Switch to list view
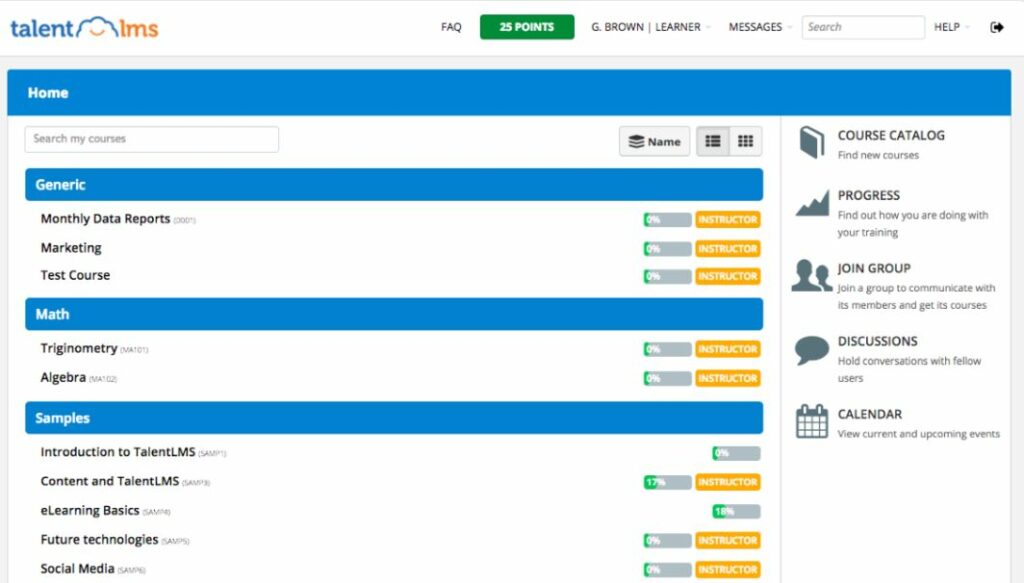This screenshot has width=1024, height=583. [x=712, y=141]
